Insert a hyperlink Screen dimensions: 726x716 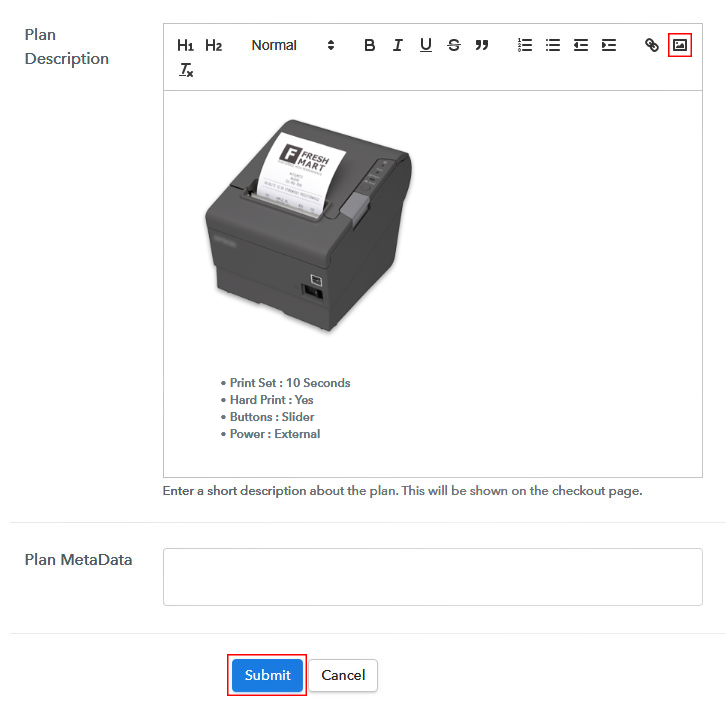651,45
